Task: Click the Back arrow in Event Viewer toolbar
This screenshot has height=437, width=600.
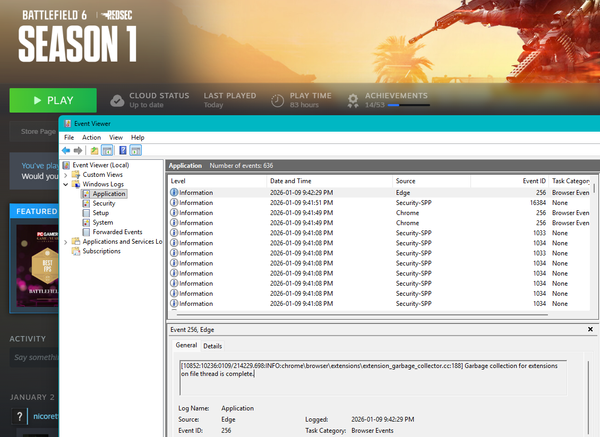Action: point(66,150)
